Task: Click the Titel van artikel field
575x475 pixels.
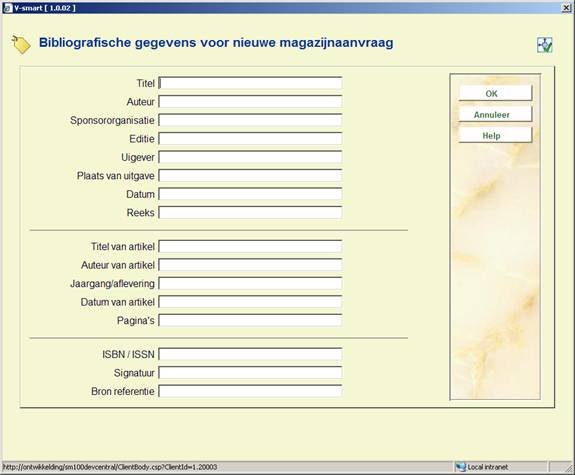Action: tap(250, 246)
